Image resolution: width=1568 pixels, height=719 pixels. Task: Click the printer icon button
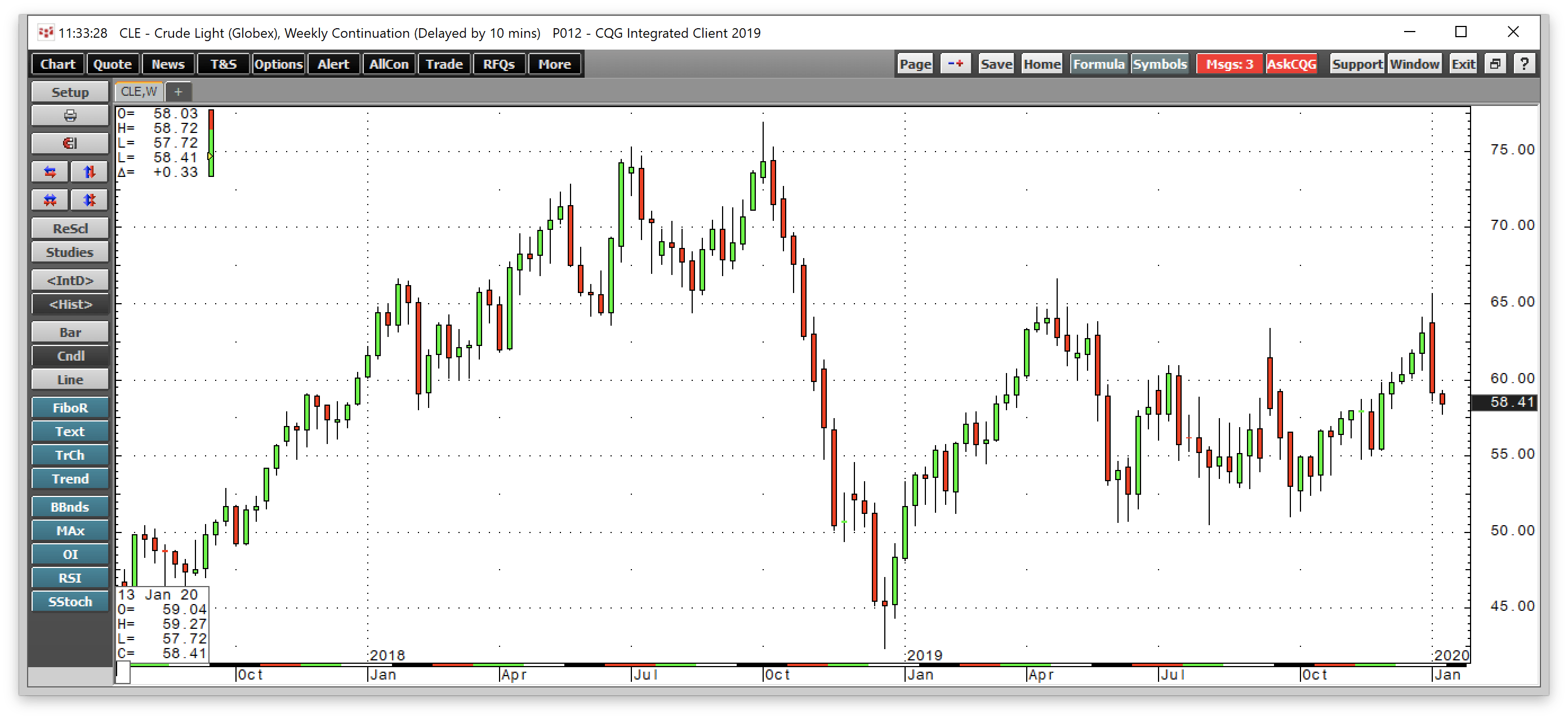click(70, 116)
